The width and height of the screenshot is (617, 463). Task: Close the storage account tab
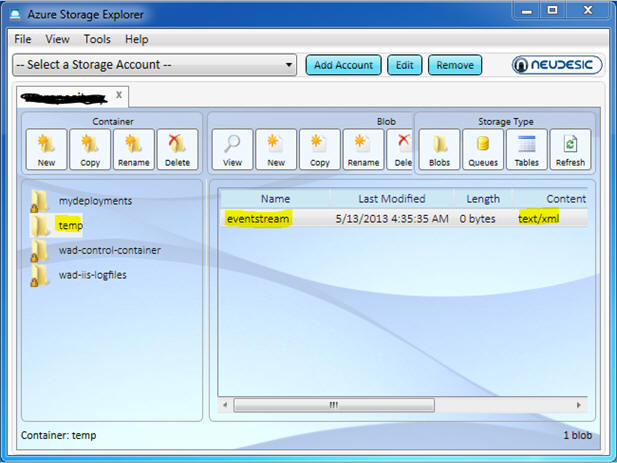tap(119, 95)
